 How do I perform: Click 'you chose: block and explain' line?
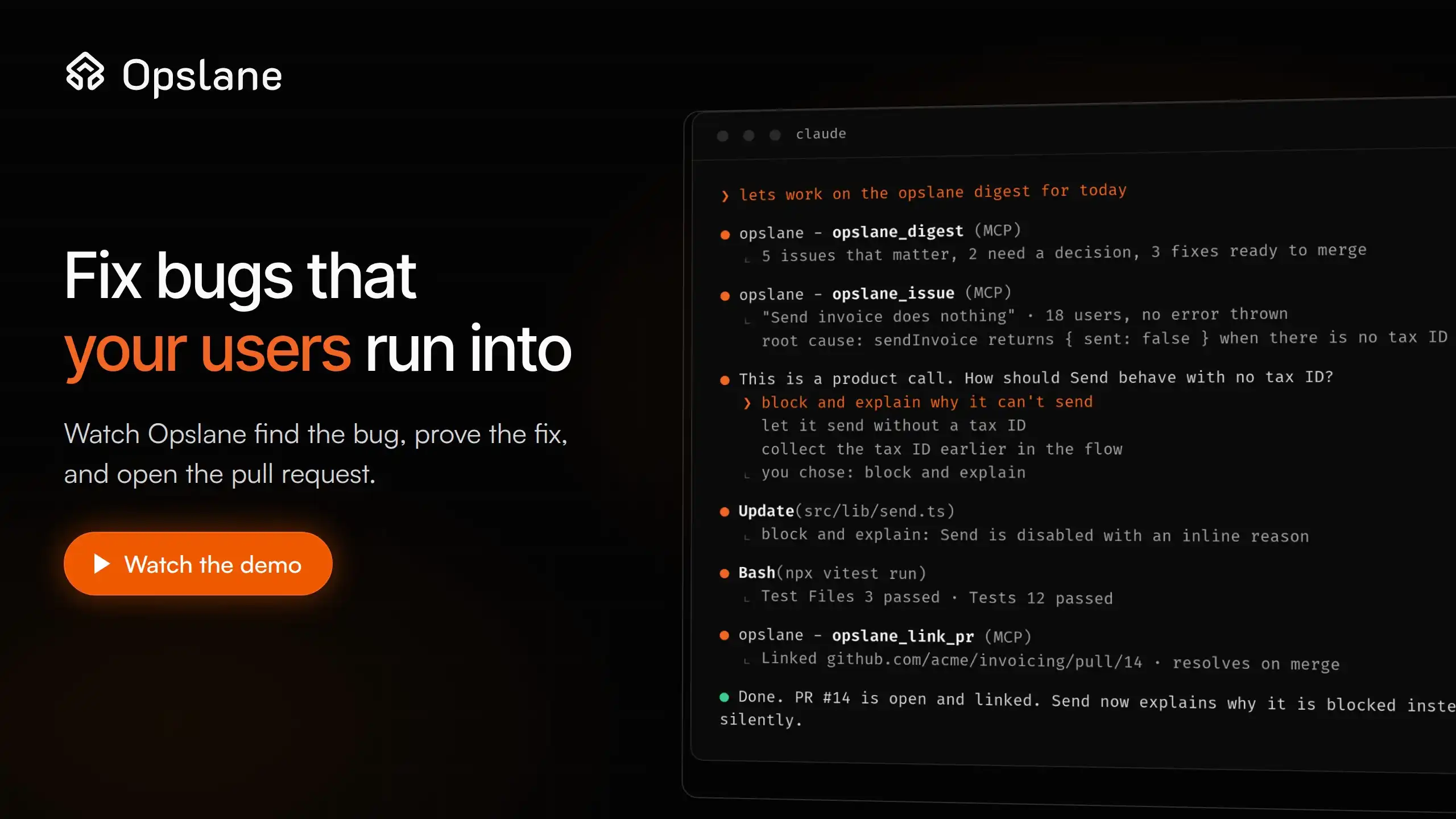[894, 473]
